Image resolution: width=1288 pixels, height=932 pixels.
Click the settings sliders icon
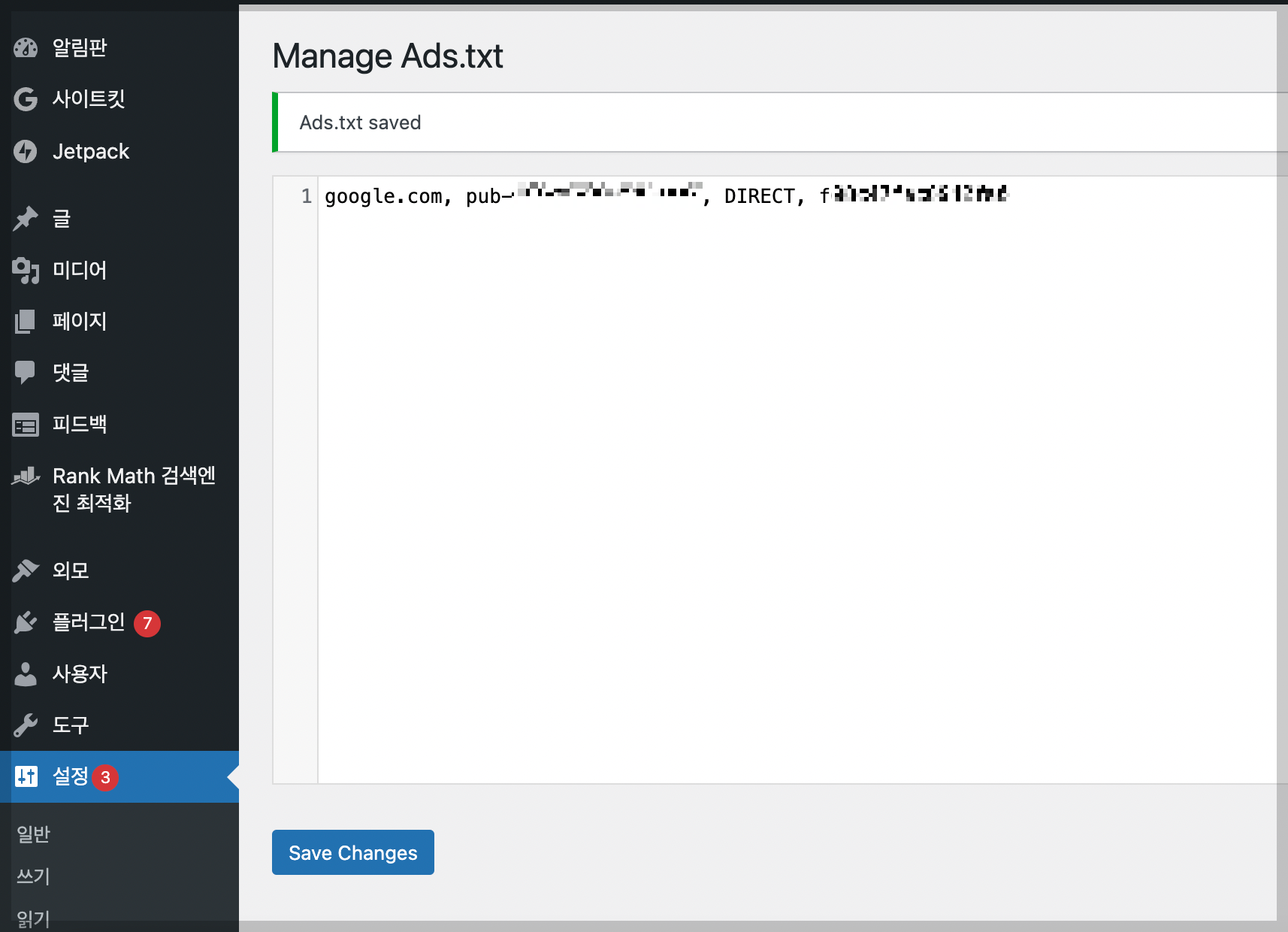(26, 776)
